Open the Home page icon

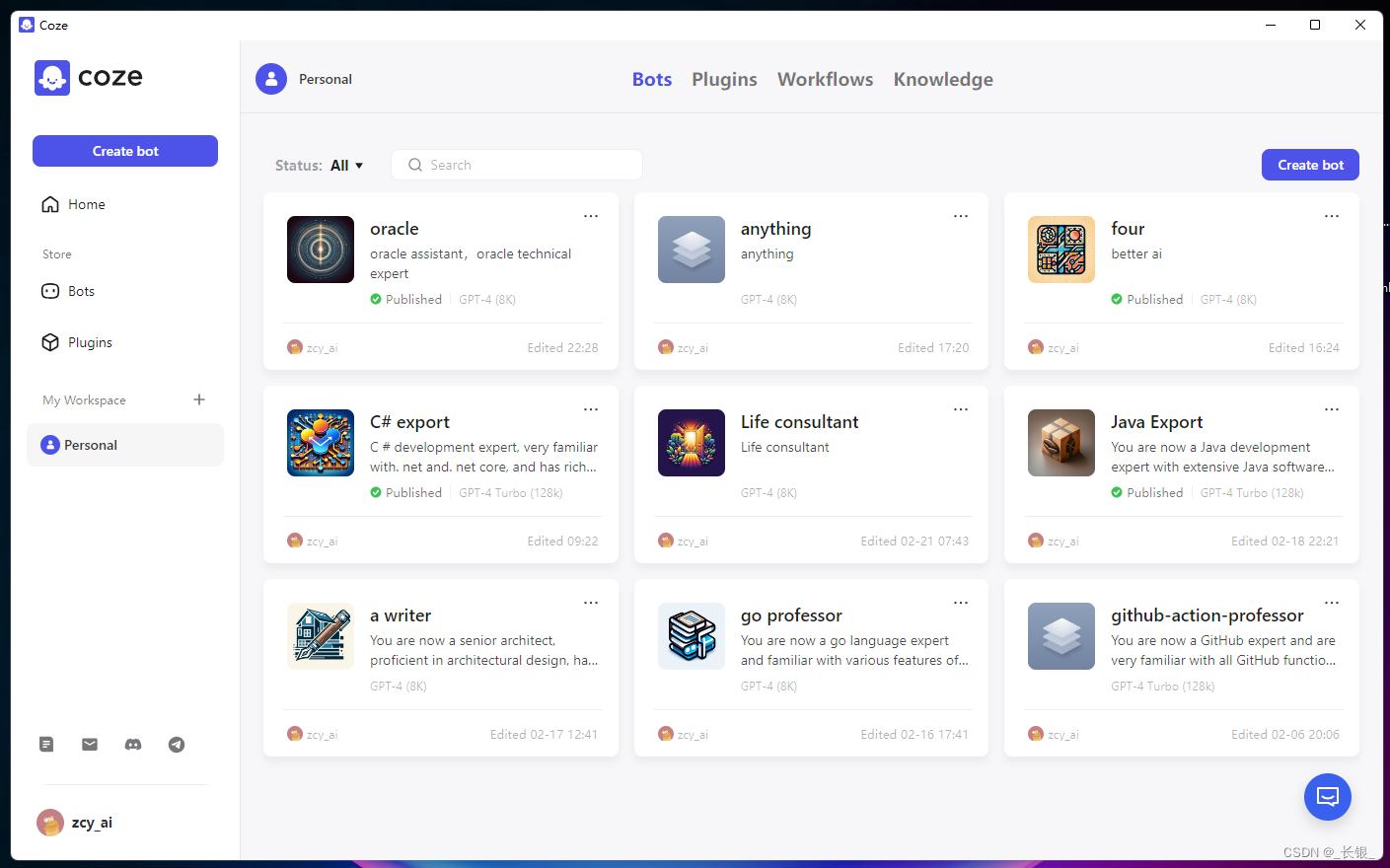click(50, 204)
